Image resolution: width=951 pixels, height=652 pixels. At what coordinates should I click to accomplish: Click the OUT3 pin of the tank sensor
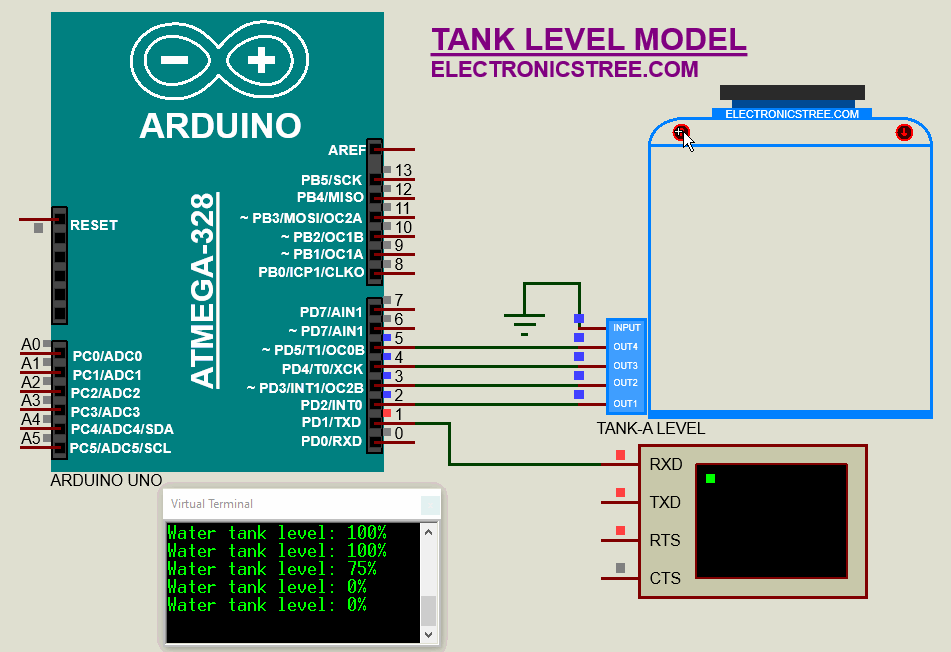point(625,366)
